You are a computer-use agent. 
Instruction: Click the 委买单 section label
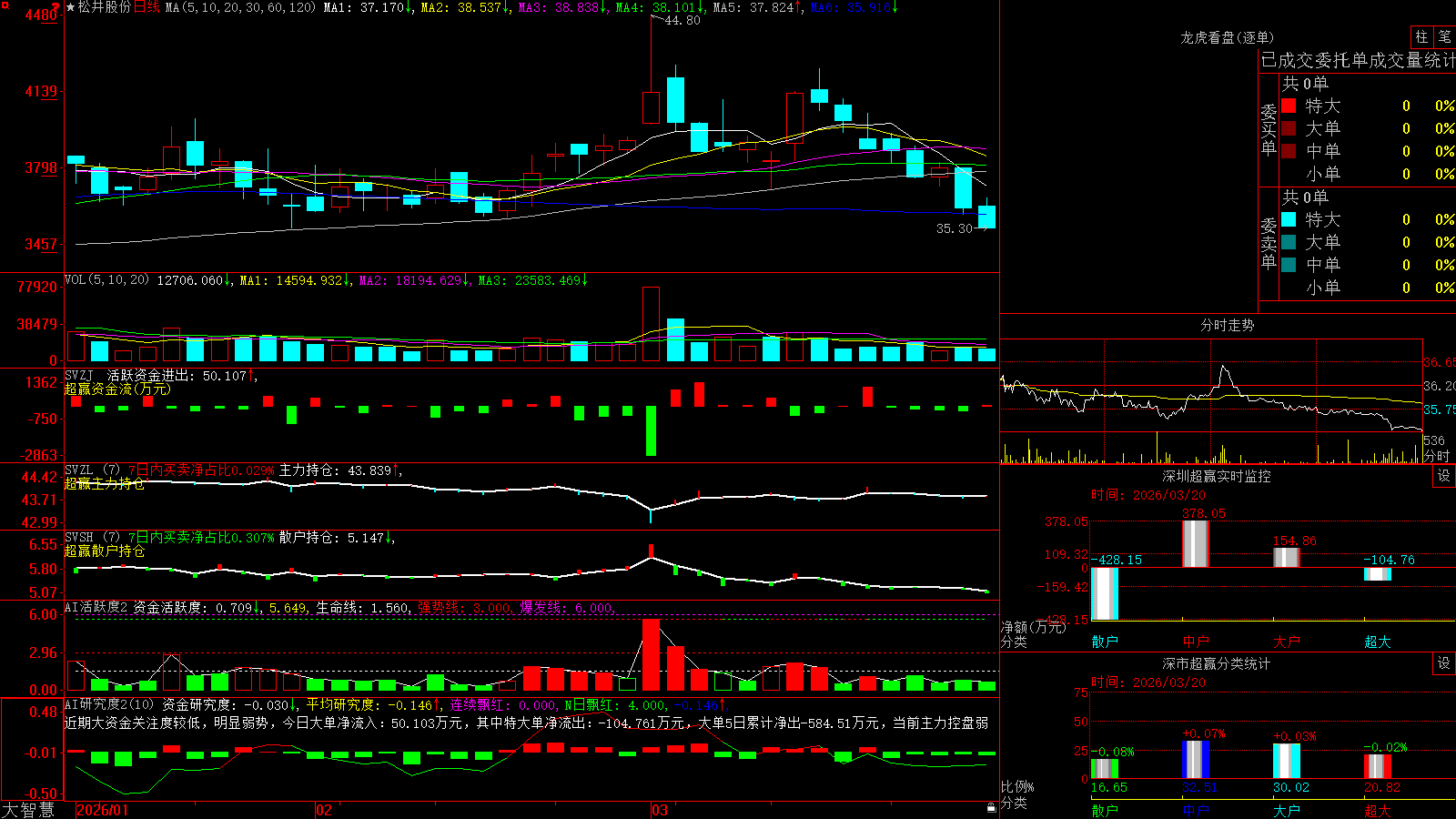click(x=1269, y=129)
